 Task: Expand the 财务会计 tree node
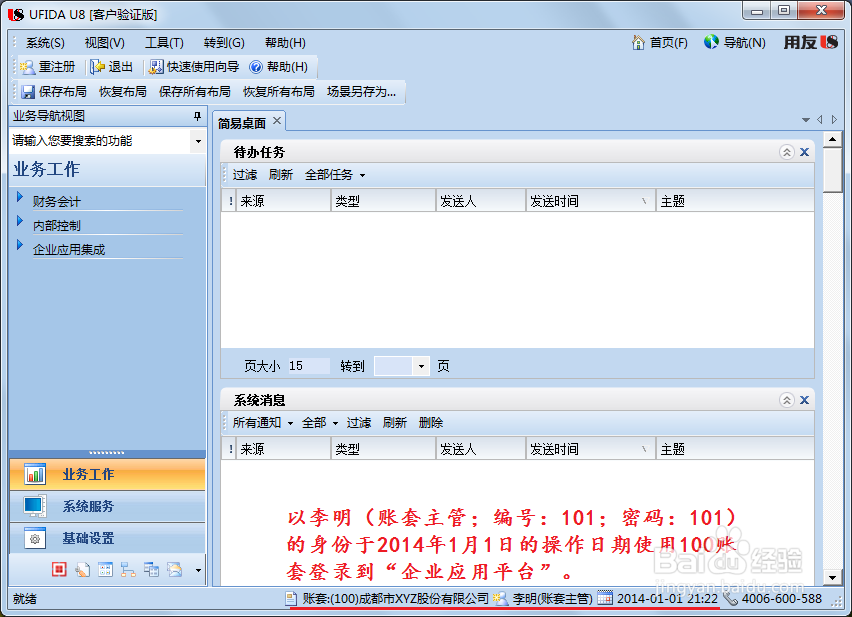pyautogui.click(x=20, y=197)
